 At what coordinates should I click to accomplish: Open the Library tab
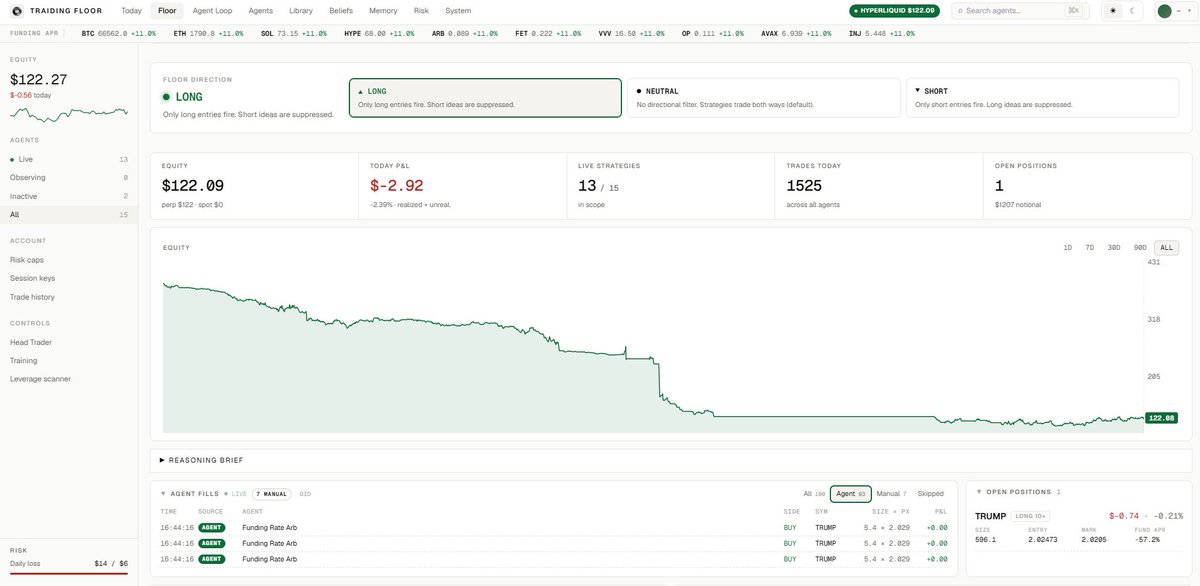pos(300,11)
